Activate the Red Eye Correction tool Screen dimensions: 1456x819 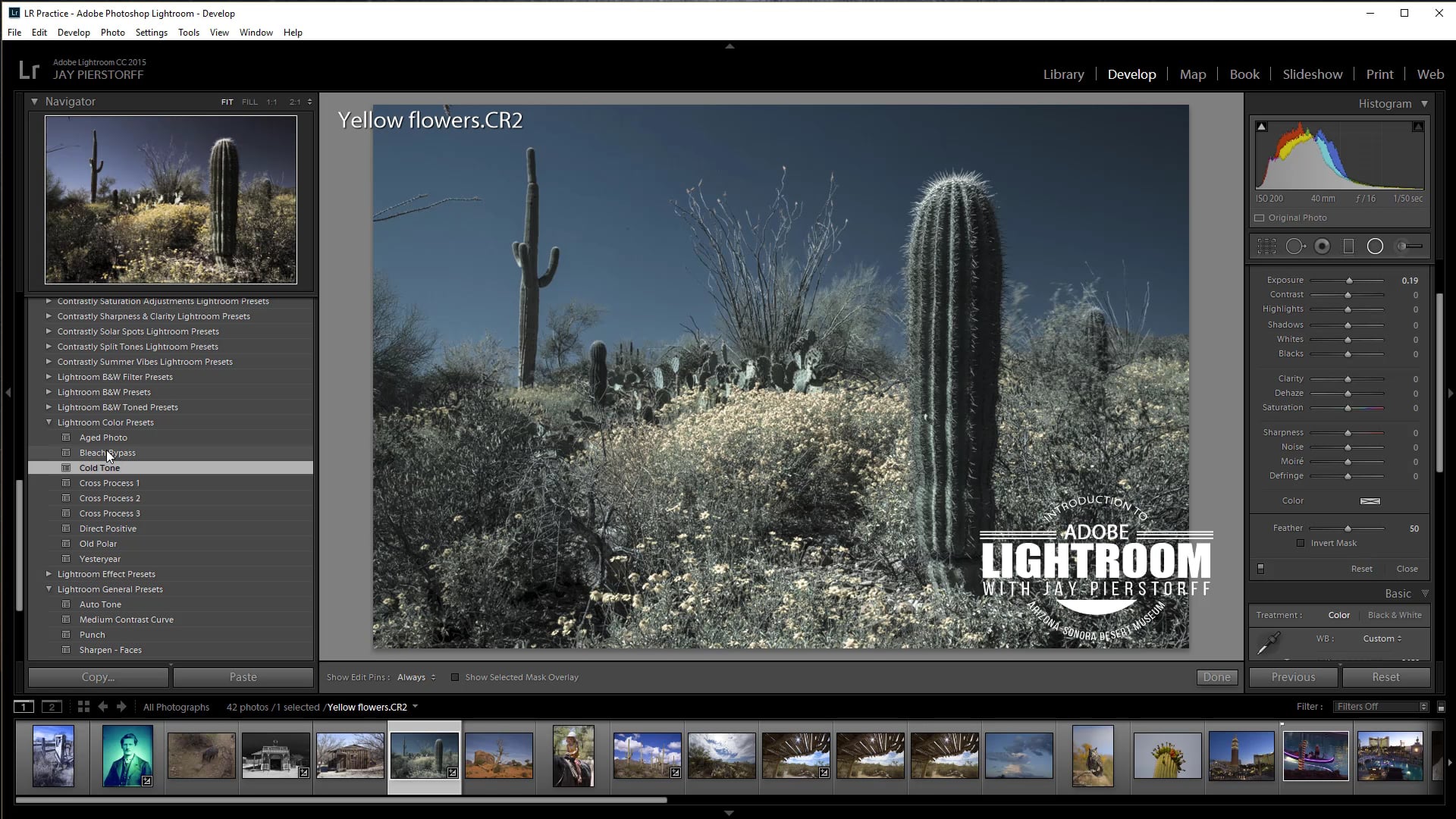click(1322, 246)
